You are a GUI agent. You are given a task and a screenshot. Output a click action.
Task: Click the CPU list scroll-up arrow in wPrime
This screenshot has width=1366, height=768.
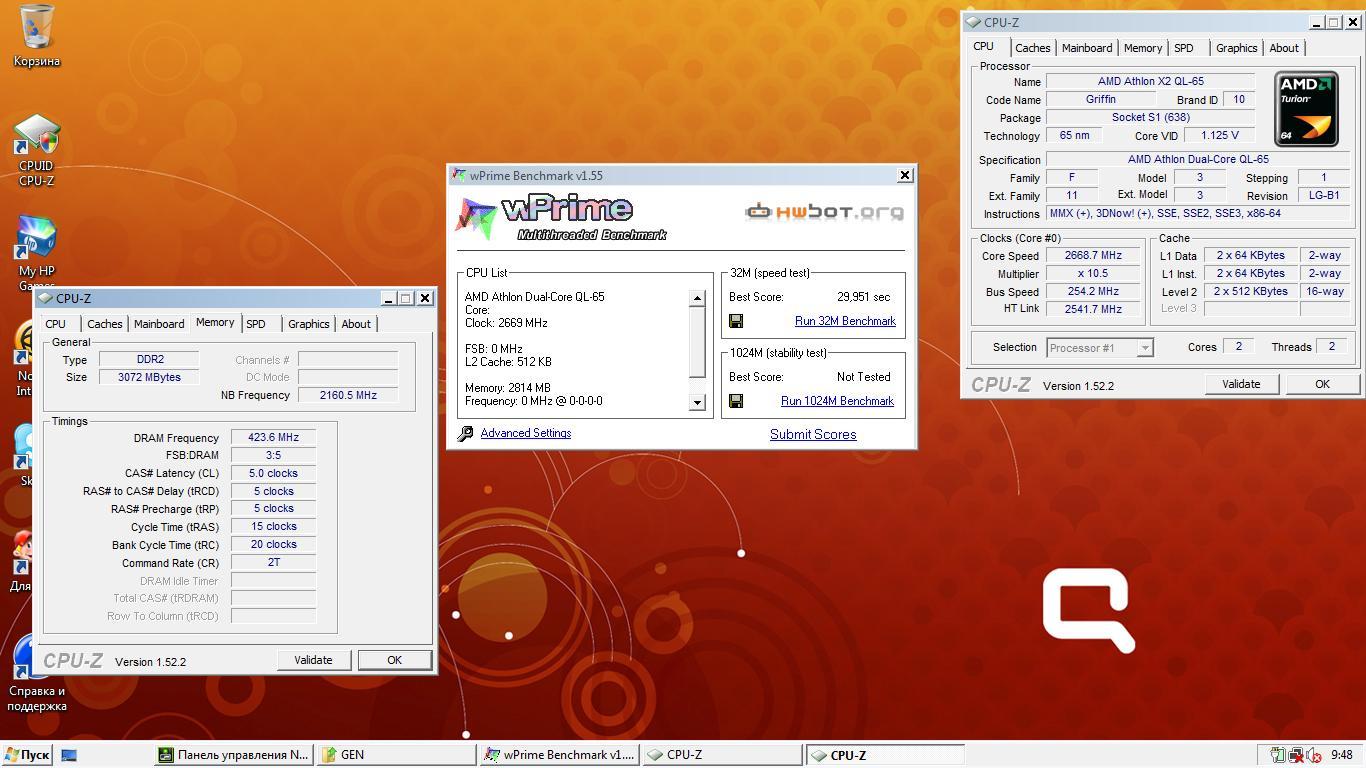[x=698, y=298]
